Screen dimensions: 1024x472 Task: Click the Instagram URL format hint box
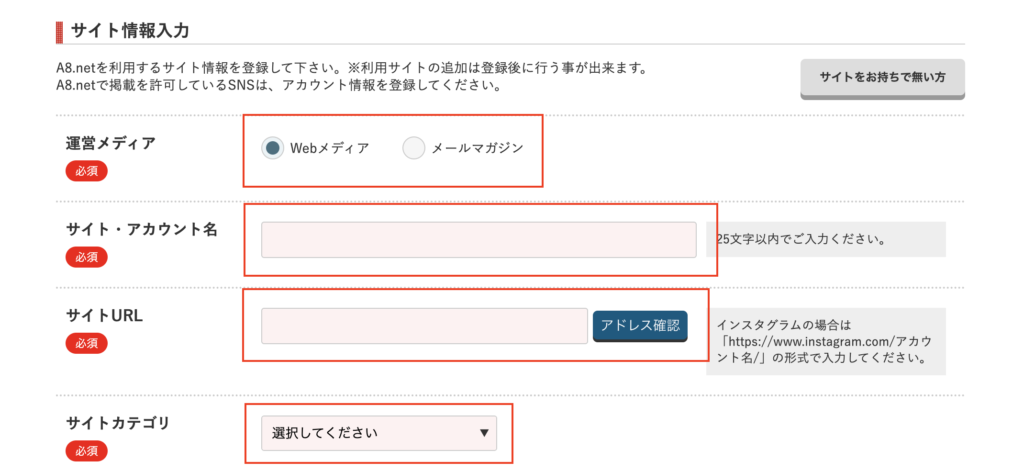[x=825, y=341]
